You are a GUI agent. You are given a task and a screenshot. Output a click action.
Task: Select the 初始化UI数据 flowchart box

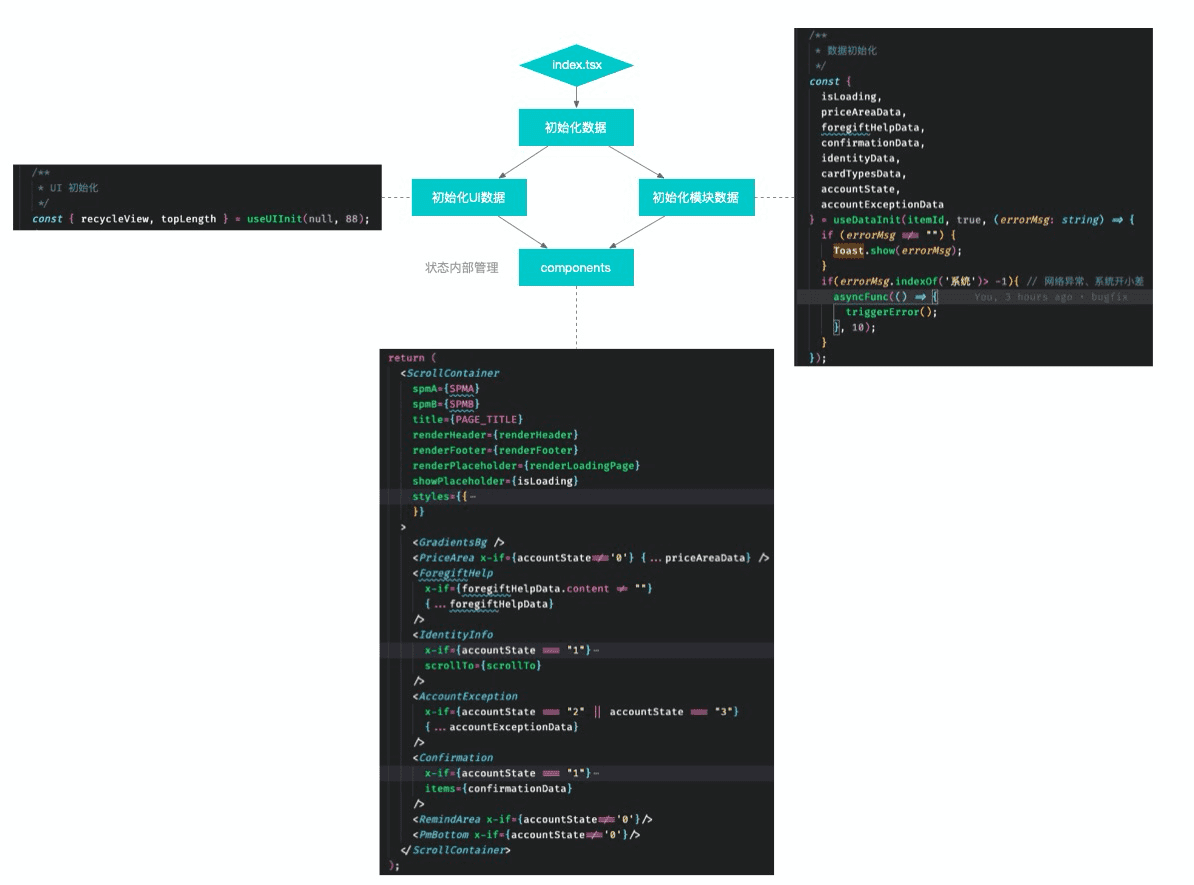(468, 197)
